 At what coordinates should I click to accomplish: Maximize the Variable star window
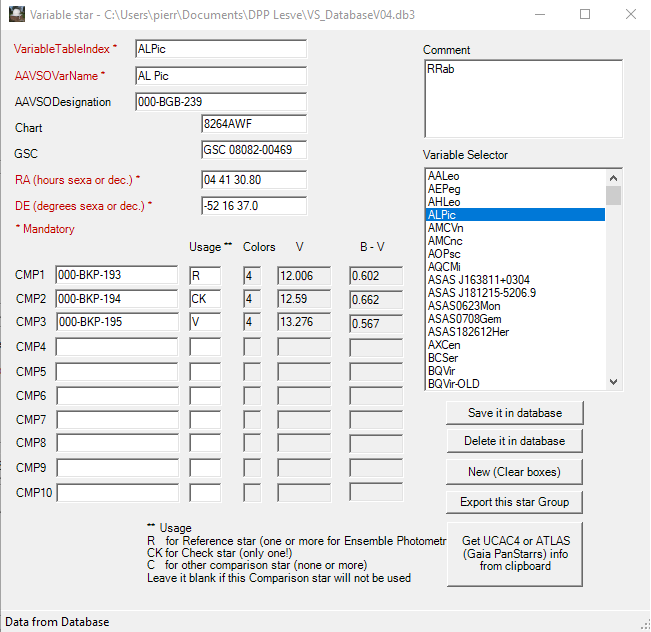click(x=585, y=15)
